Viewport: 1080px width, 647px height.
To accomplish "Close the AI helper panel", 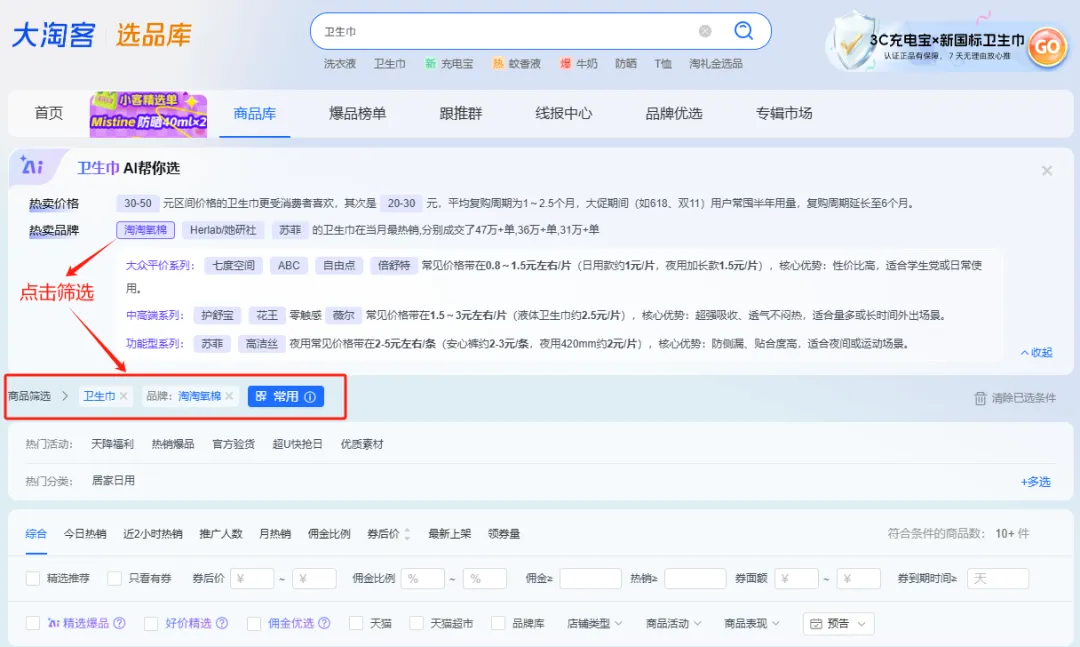I will 1046,170.
